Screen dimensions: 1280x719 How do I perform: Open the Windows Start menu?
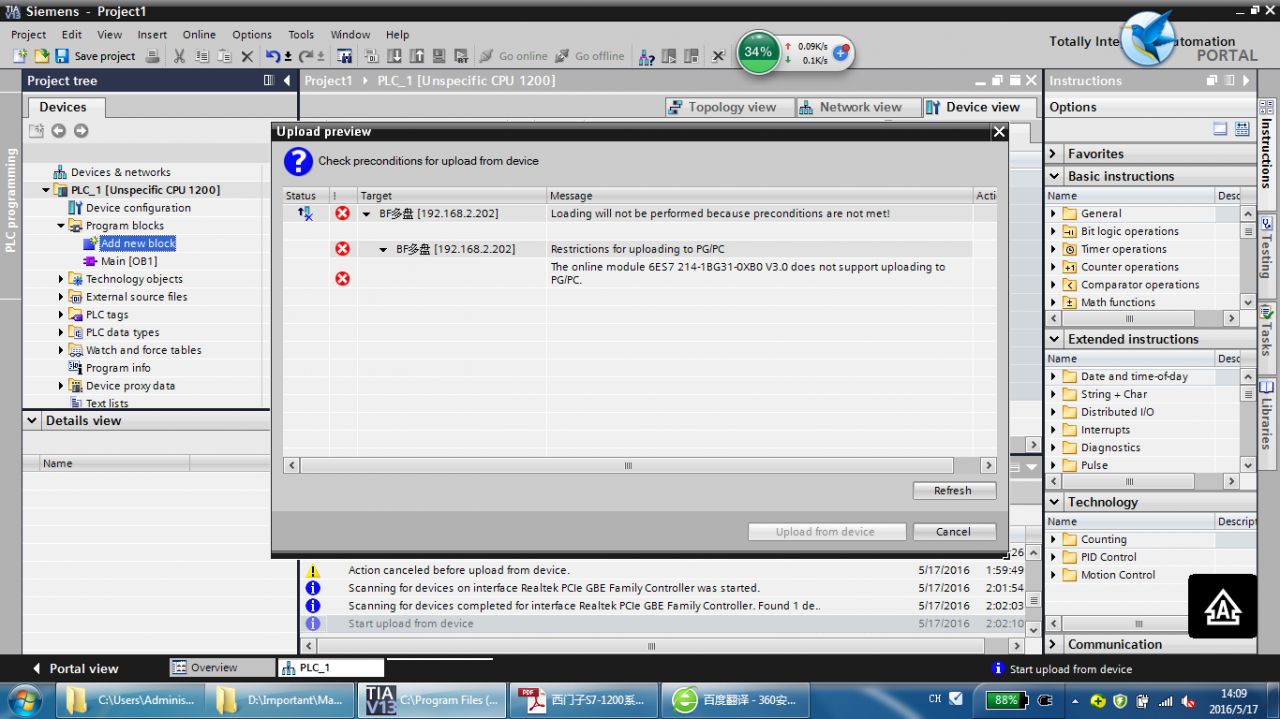(x=23, y=699)
